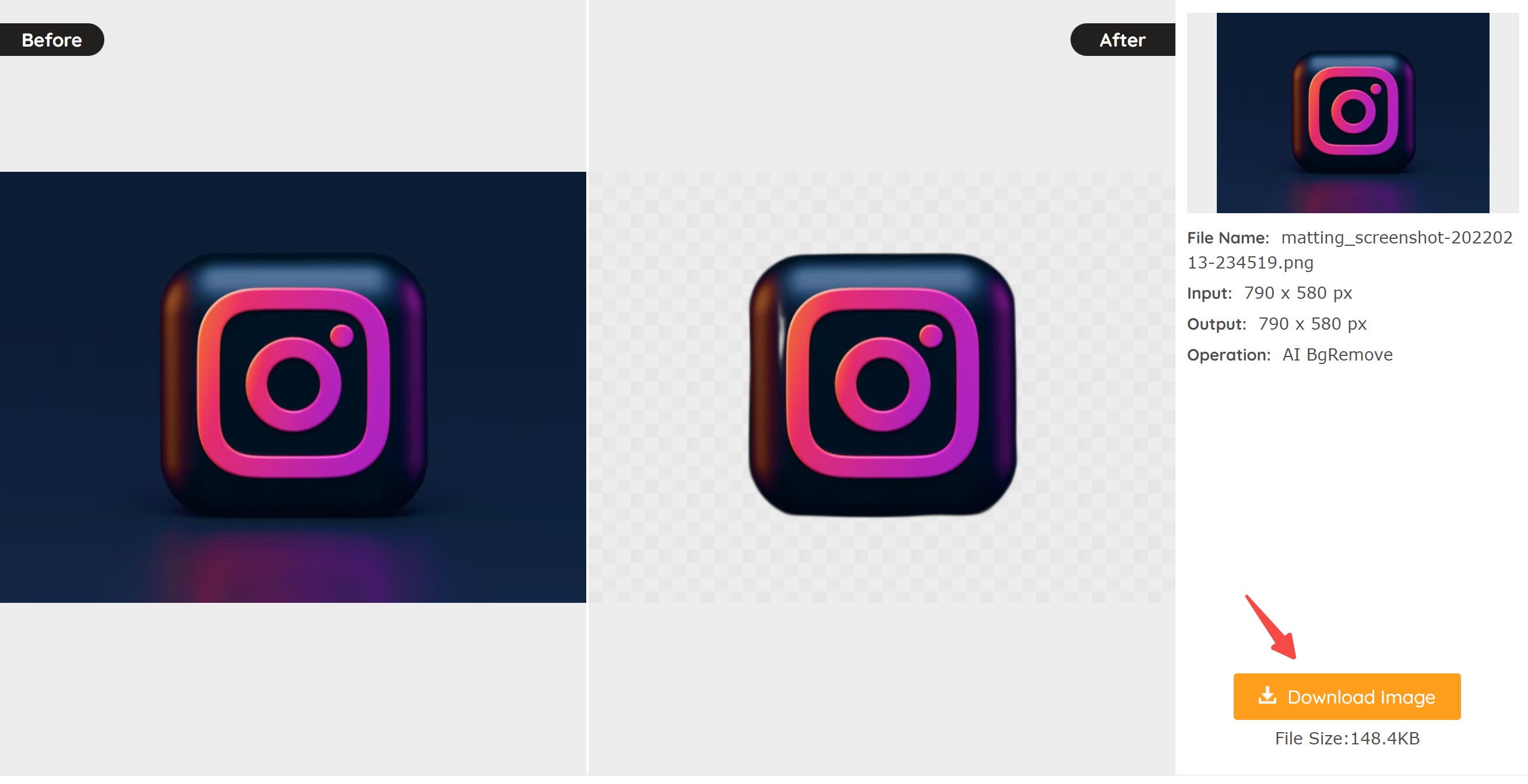
Task: Click the transparent checkerboard area of the After panel
Action: click(664, 386)
